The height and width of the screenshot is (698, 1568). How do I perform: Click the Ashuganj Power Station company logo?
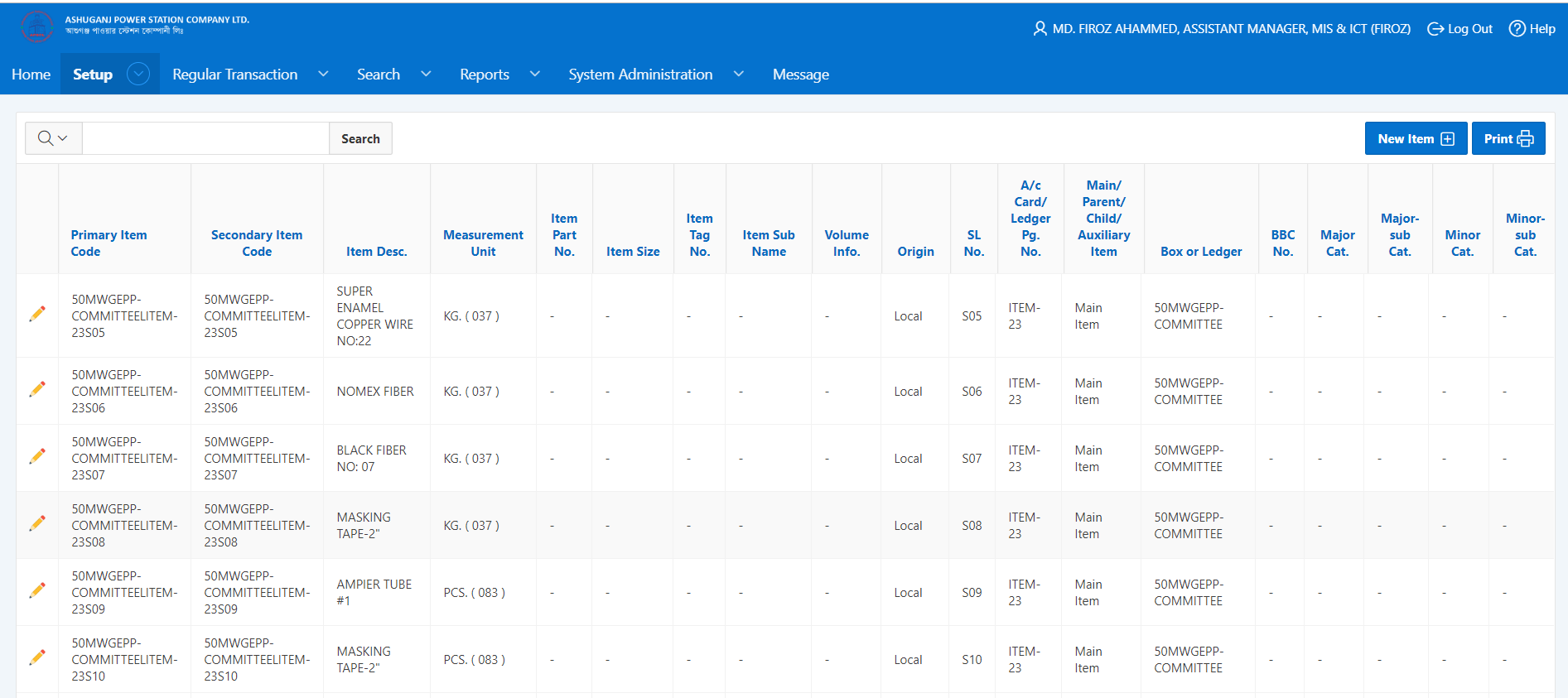click(36, 26)
